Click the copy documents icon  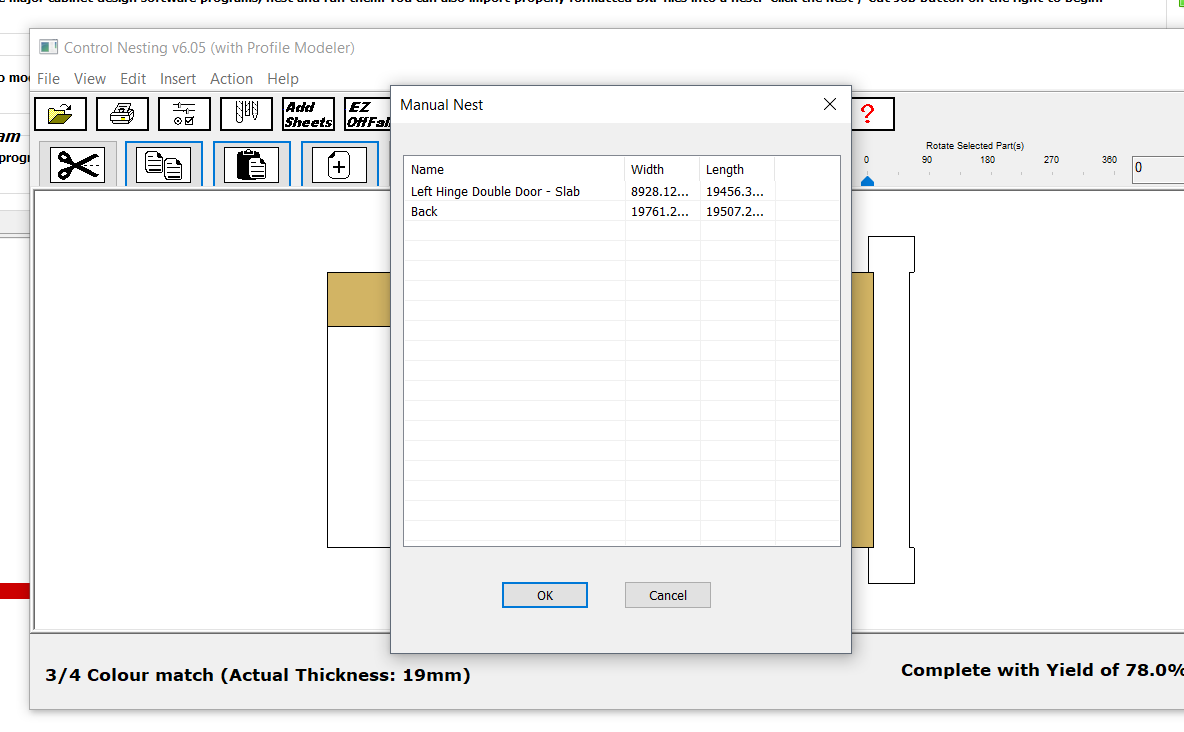tap(164, 165)
